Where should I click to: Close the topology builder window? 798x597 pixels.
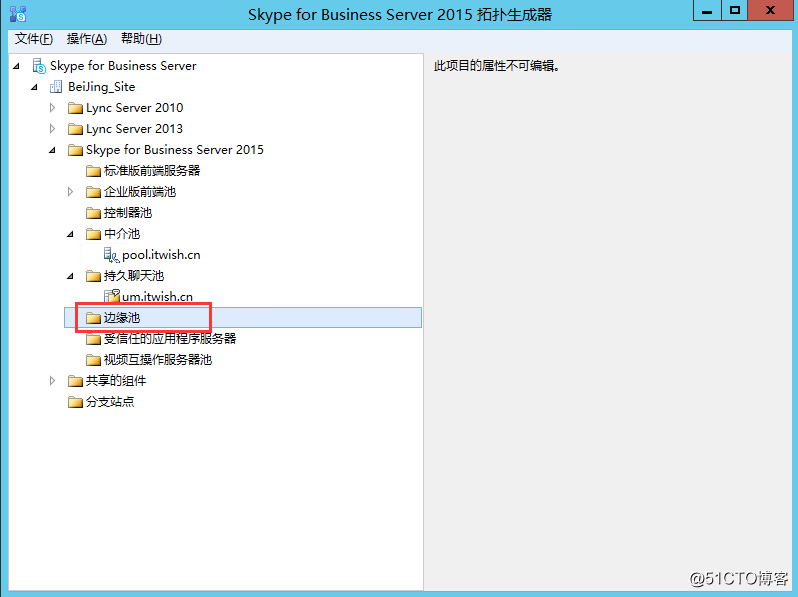click(771, 10)
